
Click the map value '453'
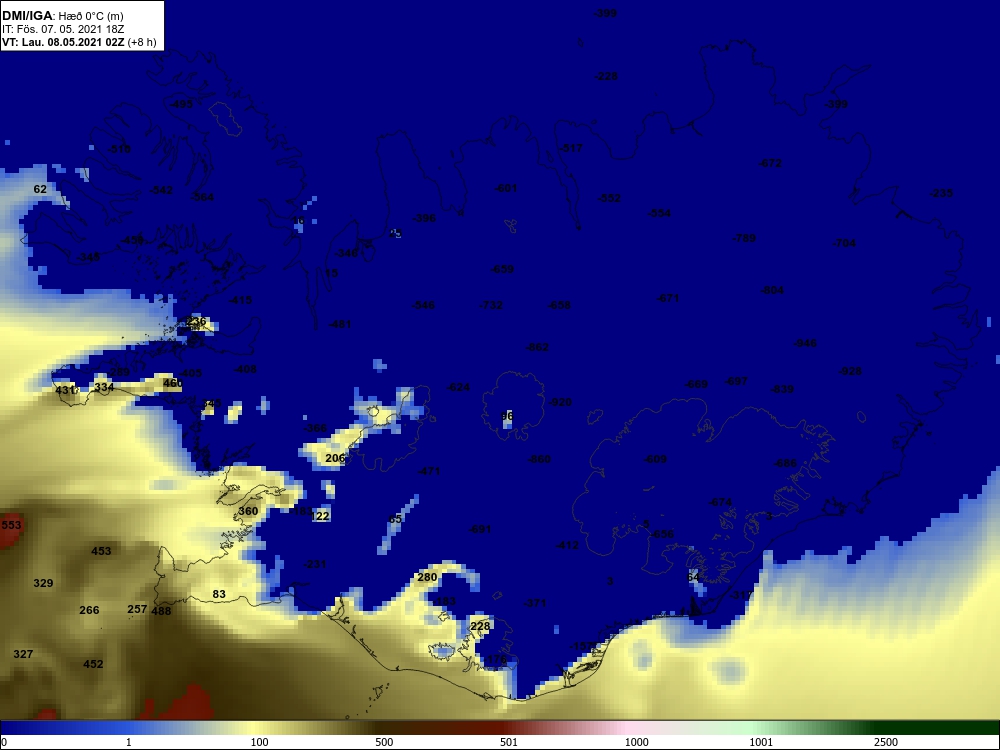[x=101, y=551]
